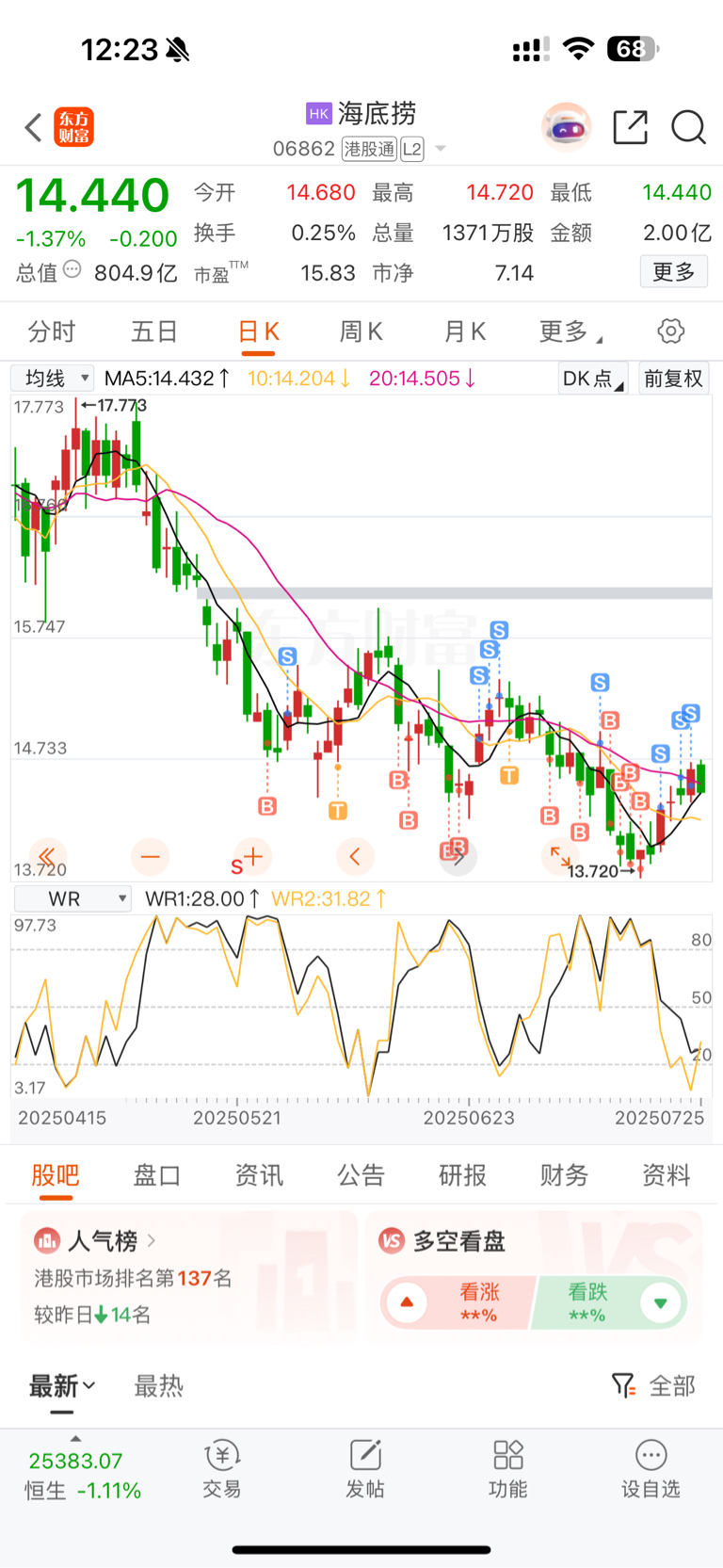Switch to the 公告 tab

[361, 1175]
